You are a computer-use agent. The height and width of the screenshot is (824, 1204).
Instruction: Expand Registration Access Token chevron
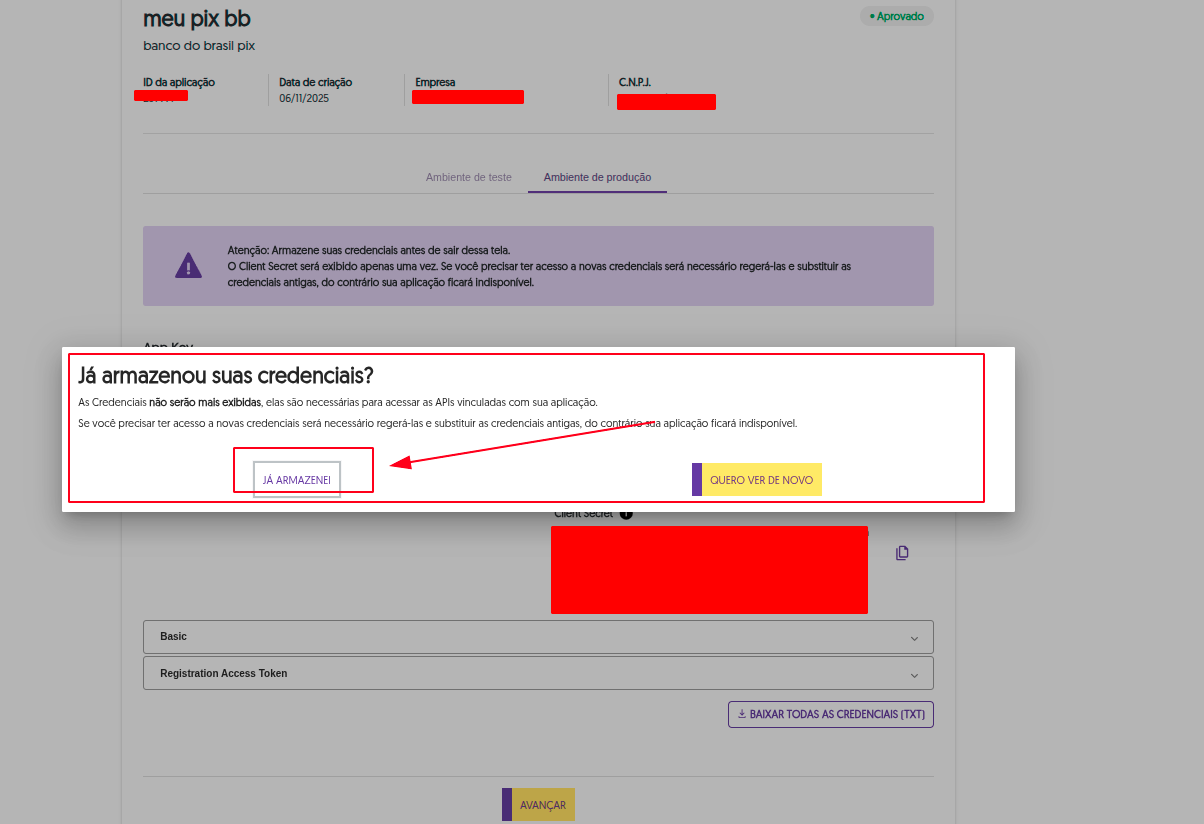pyautogui.click(x=914, y=675)
